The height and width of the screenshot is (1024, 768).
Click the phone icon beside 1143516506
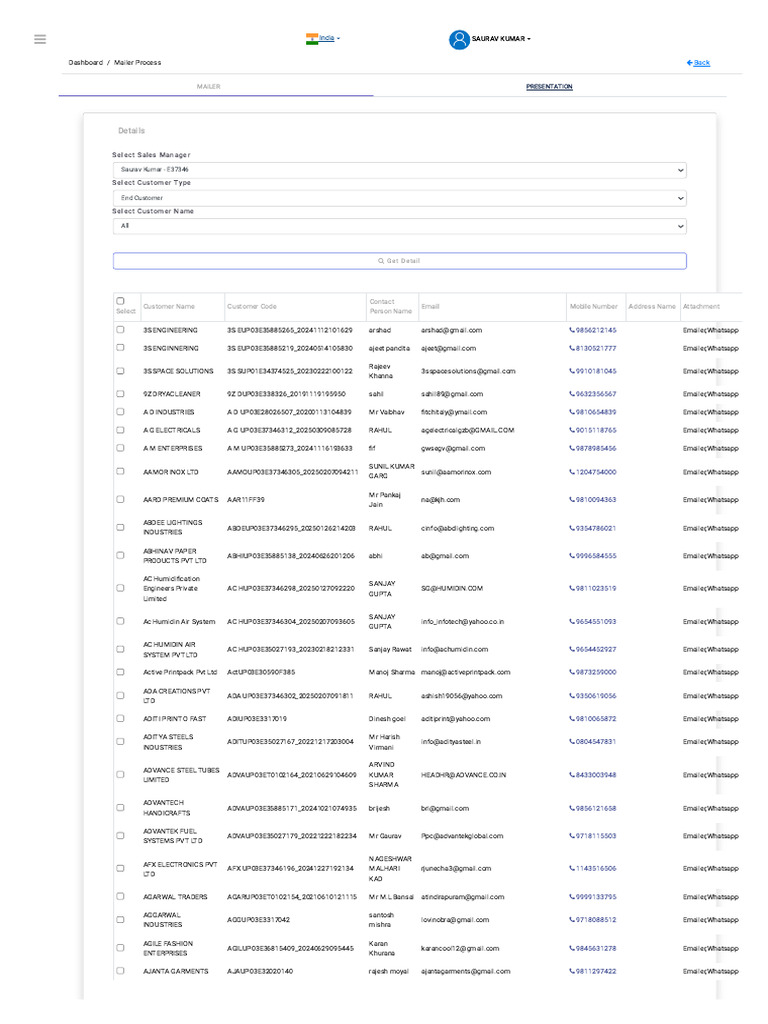coord(572,869)
